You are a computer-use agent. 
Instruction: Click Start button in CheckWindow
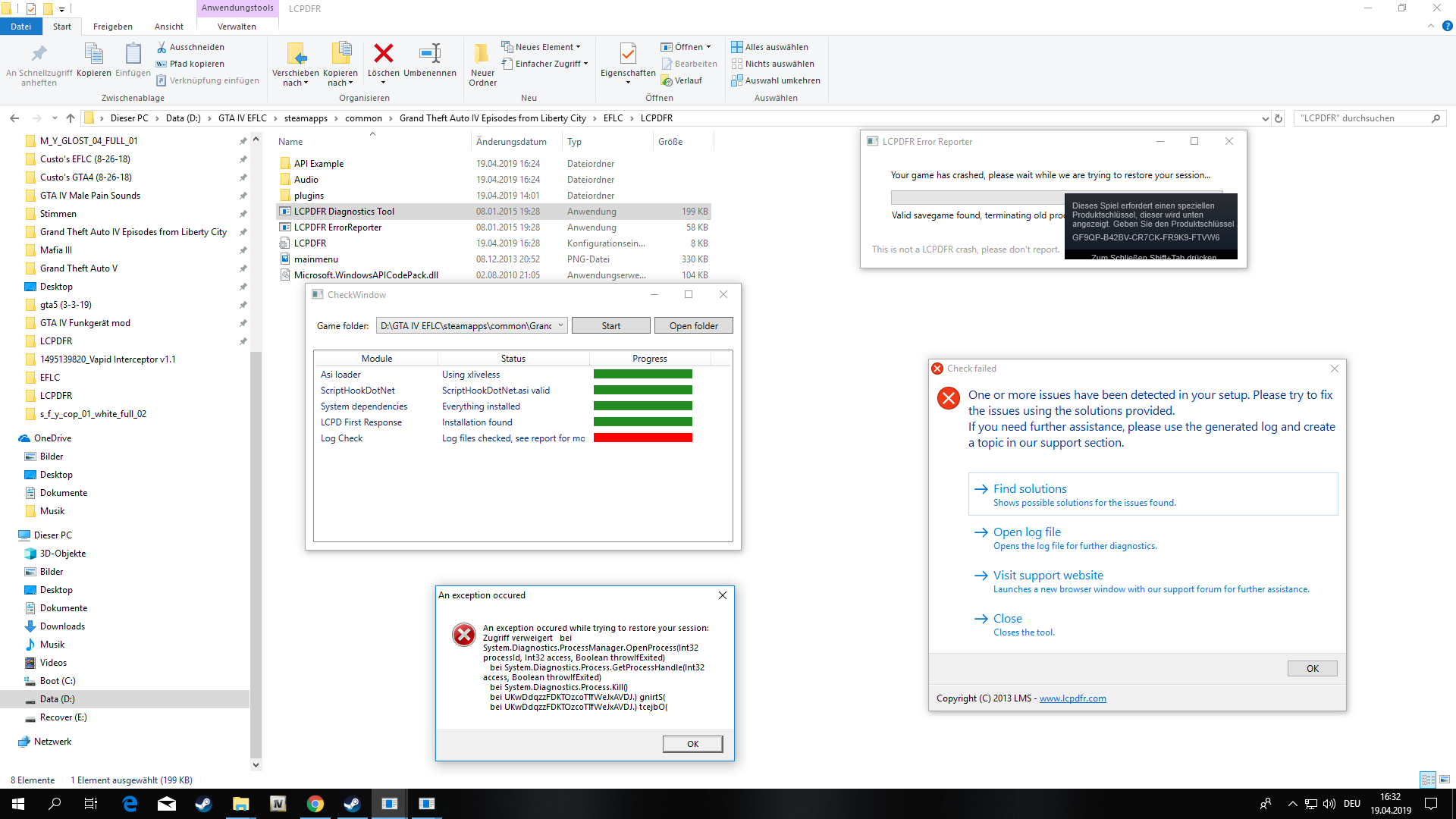[x=610, y=325]
